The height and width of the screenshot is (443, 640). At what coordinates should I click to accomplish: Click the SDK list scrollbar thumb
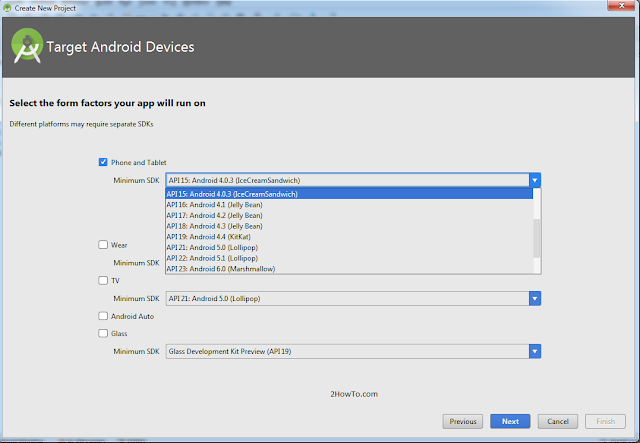[x=537, y=238]
